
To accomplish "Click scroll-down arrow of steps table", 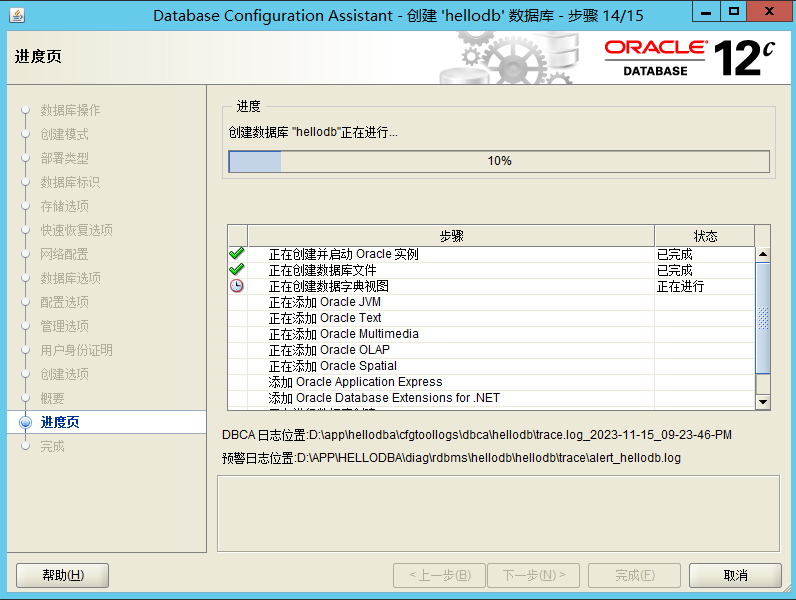I will tap(762, 402).
